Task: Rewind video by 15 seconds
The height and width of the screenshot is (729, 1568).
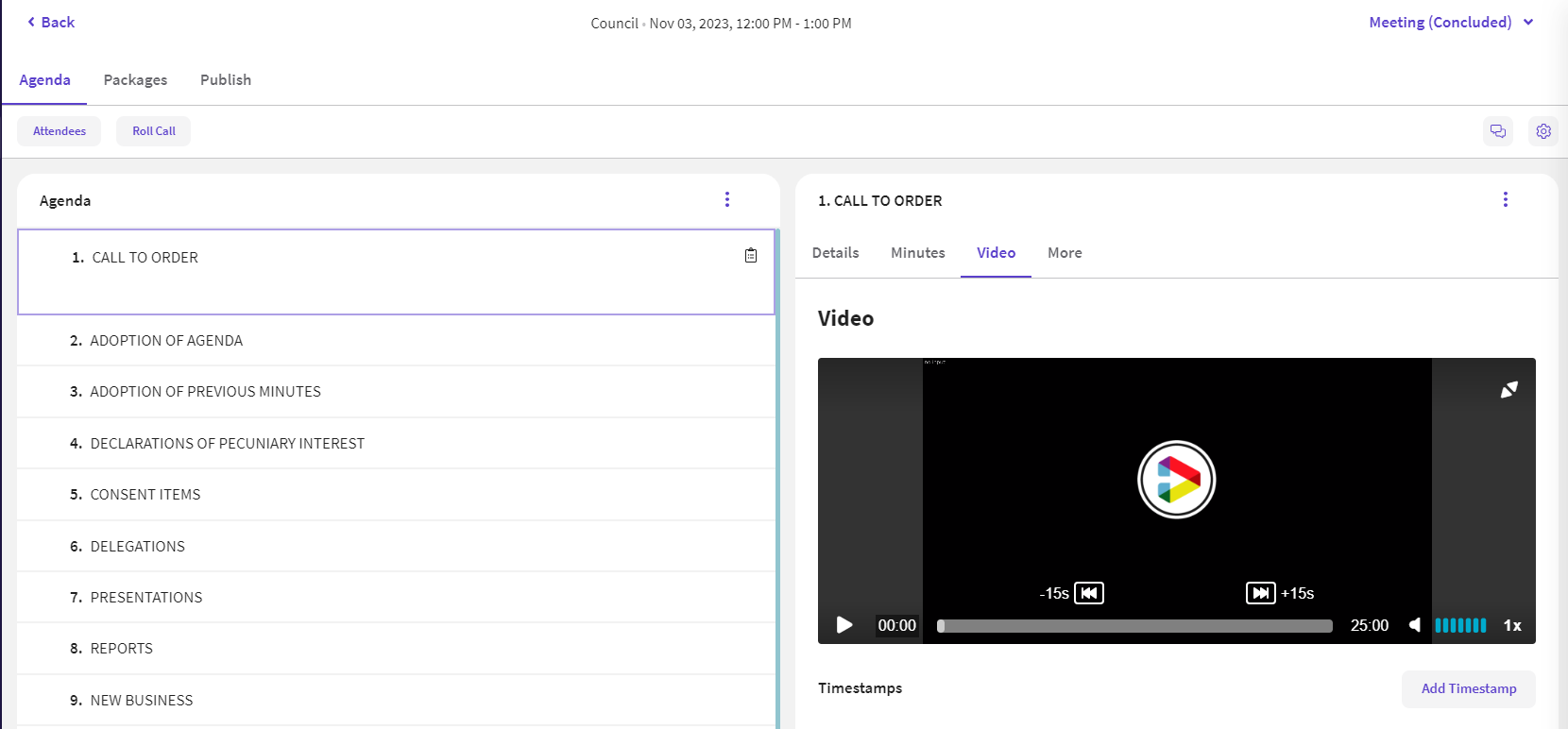Action: tap(1089, 593)
